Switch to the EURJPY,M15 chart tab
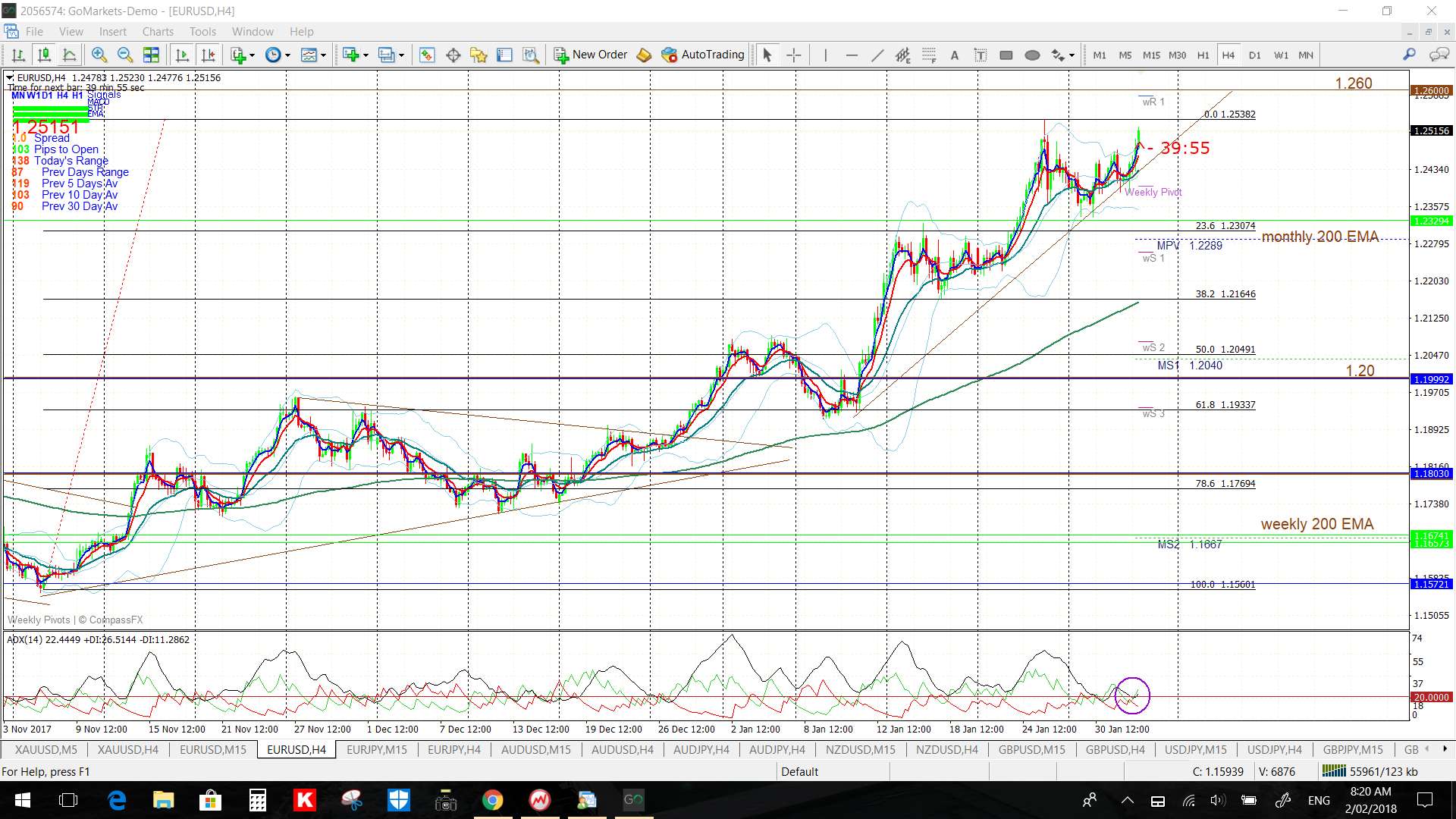 click(x=376, y=749)
